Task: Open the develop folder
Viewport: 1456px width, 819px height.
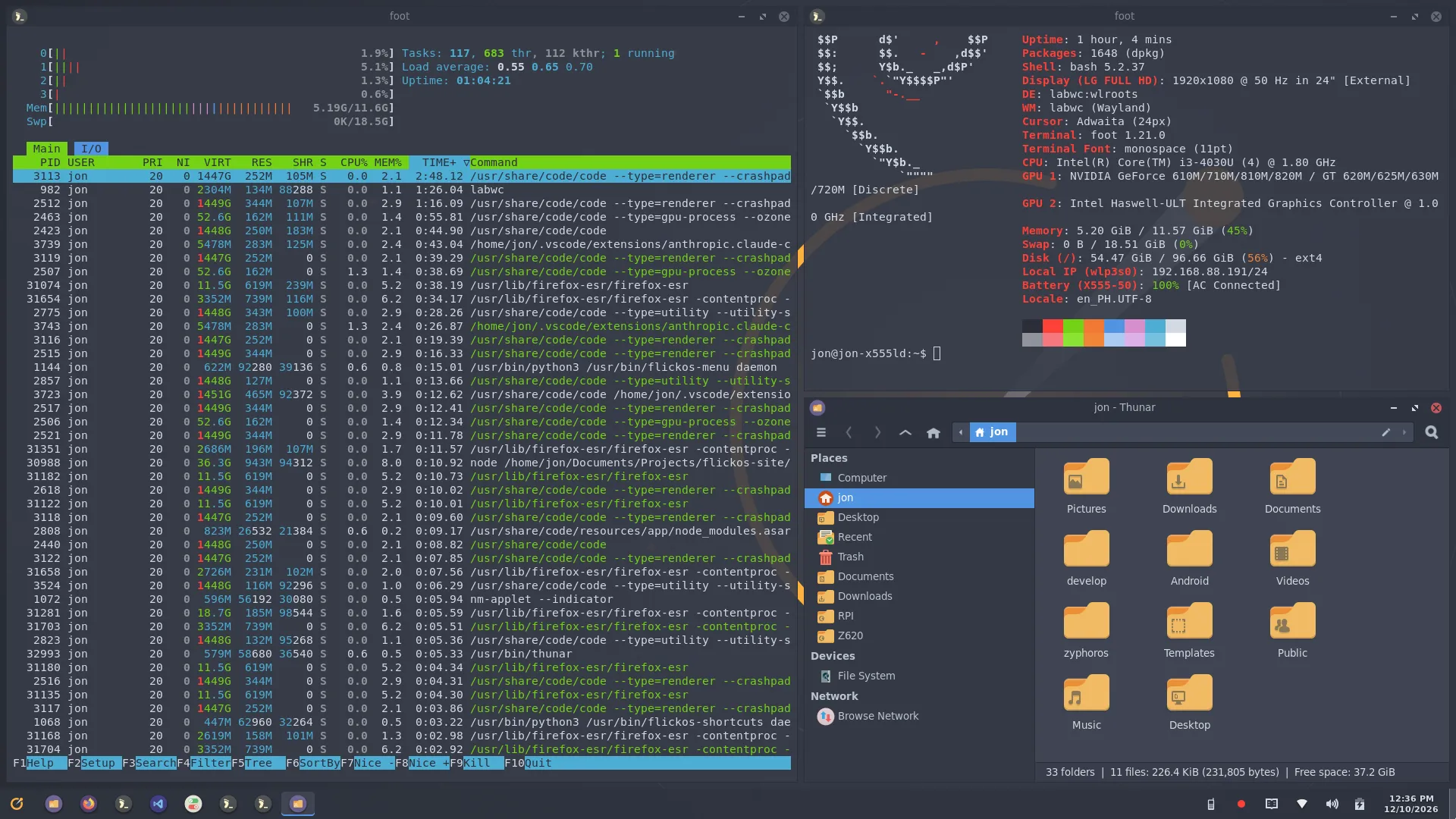Action: [1086, 558]
